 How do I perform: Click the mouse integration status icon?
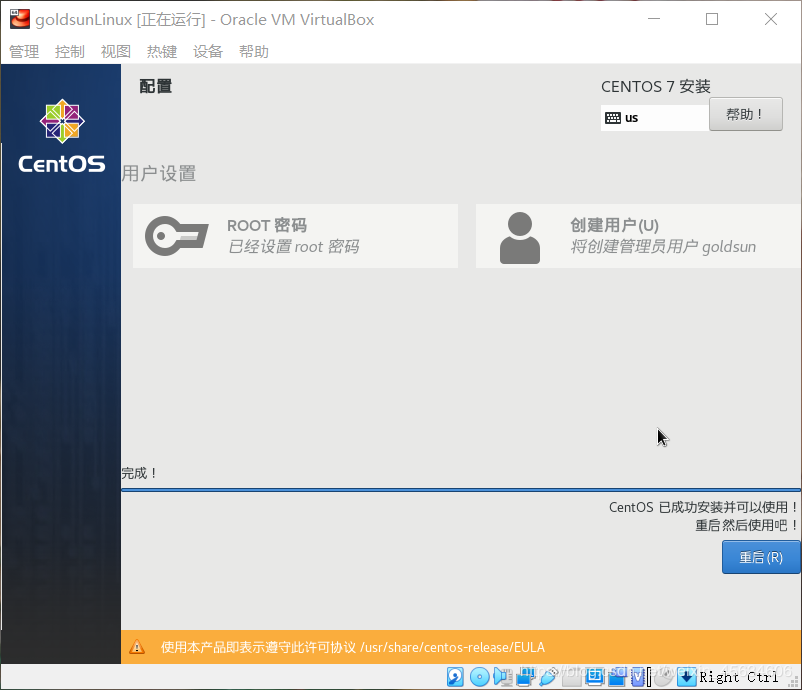[x=663, y=677]
